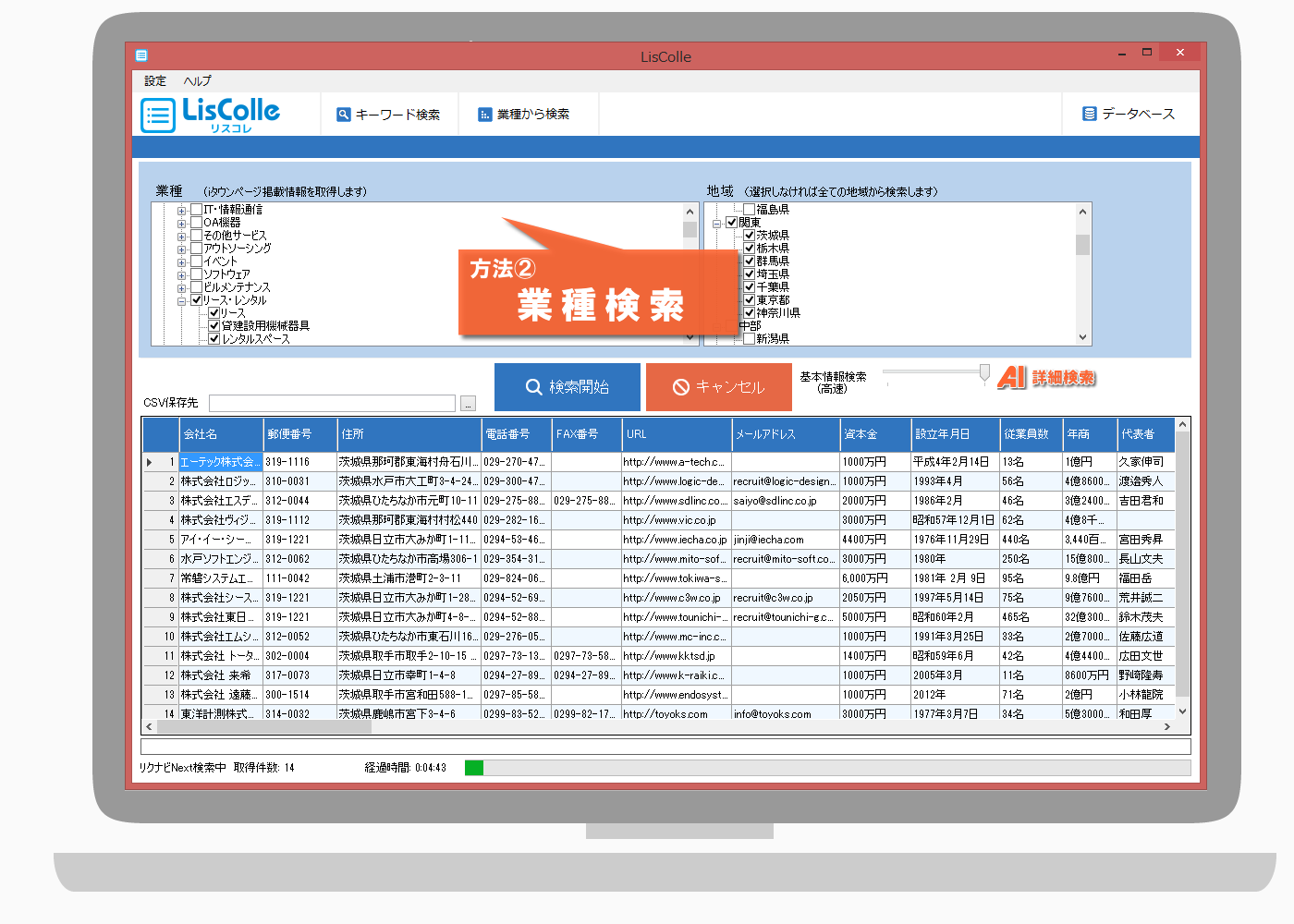Expand the アウトソーシング tree node
Viewport: 1294px width, 924px height.
(x=182, y=249)
